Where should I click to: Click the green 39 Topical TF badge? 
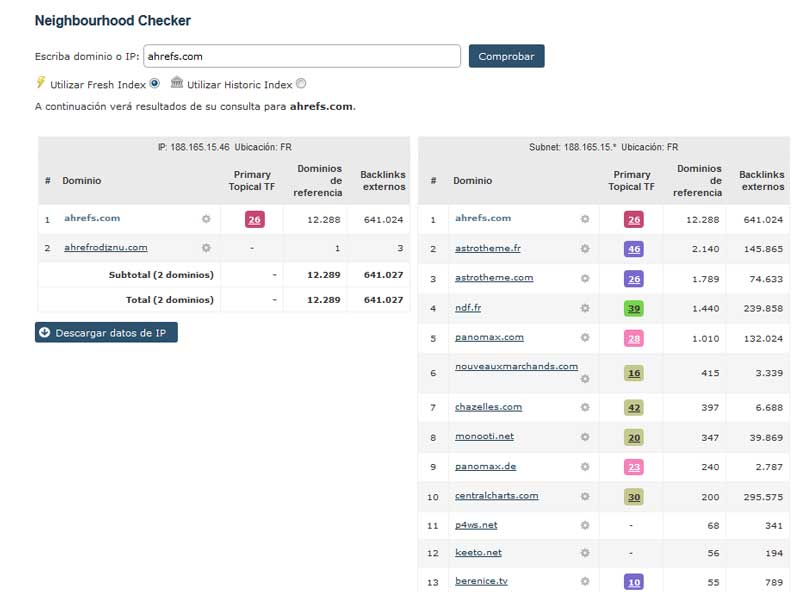634,309
